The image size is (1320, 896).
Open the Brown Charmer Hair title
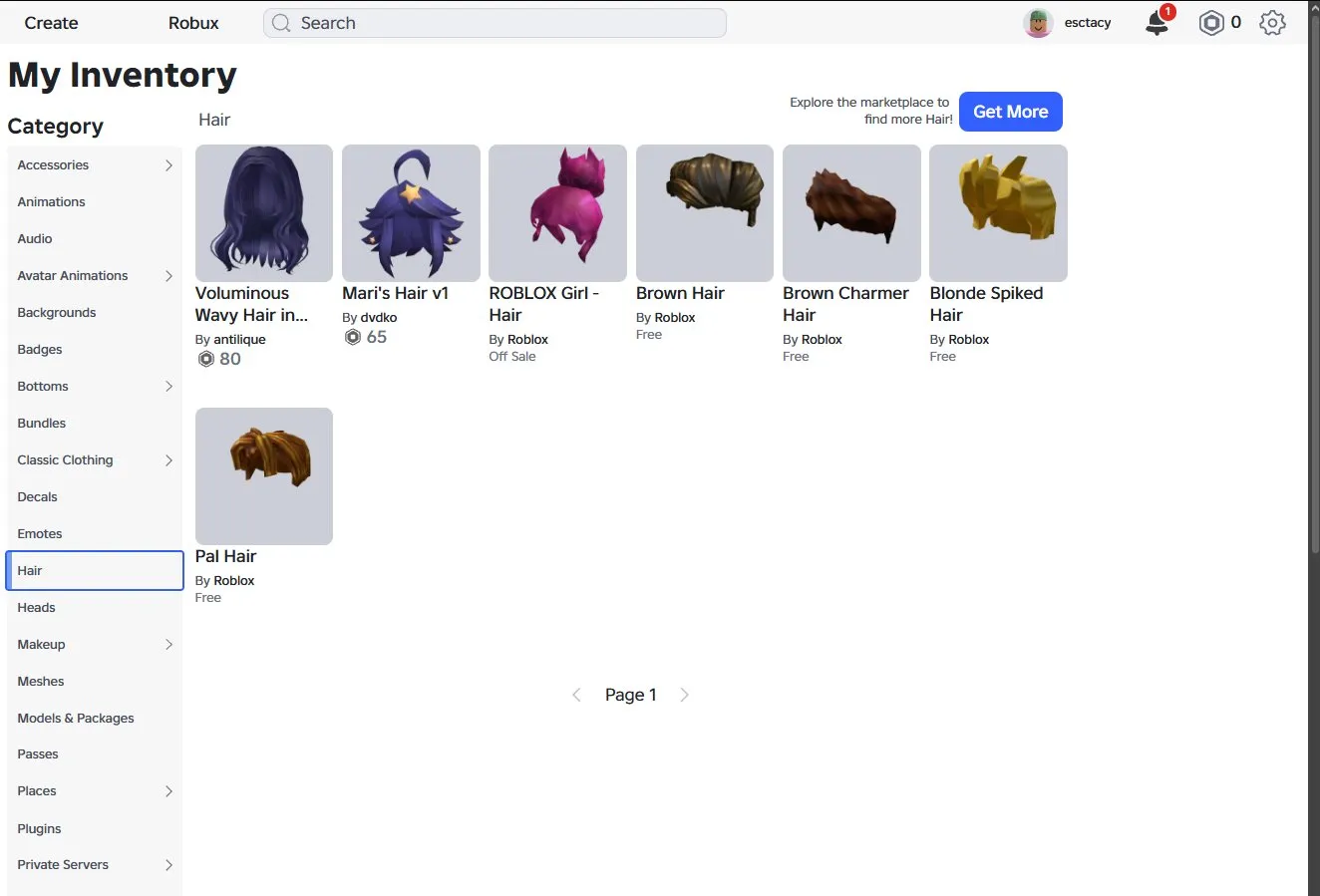pos(845,304)
